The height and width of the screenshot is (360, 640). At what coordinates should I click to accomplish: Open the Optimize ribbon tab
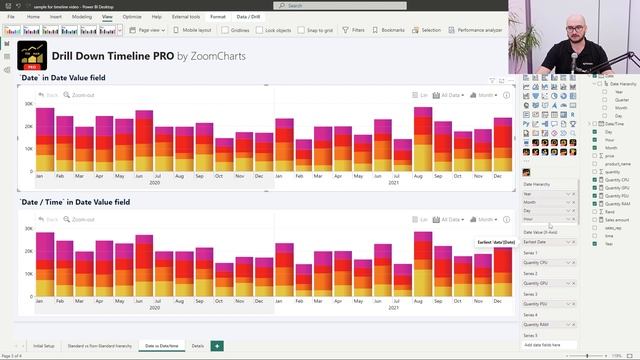[x=132, y=17]
